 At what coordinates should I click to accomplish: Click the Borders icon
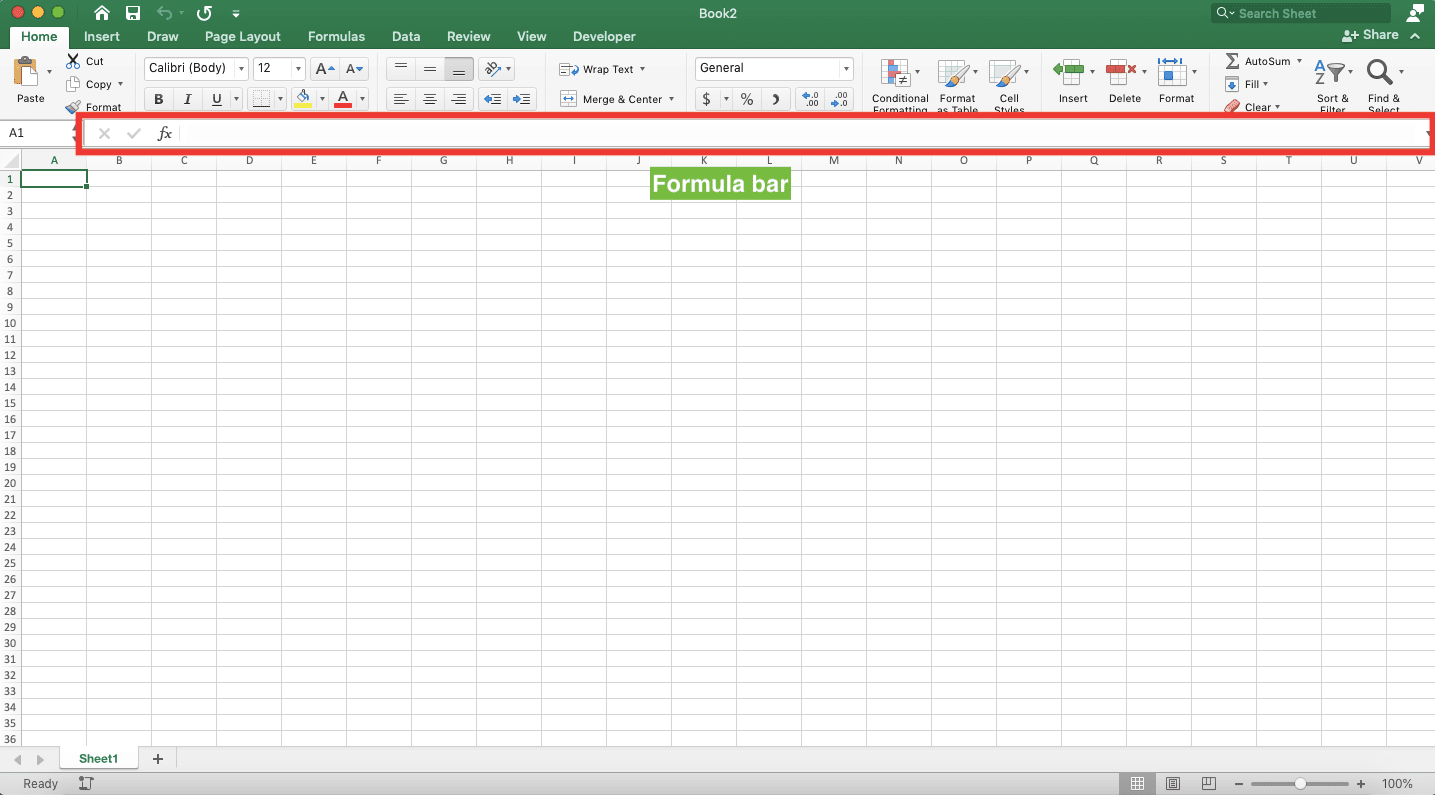click(x=260, y=99)
